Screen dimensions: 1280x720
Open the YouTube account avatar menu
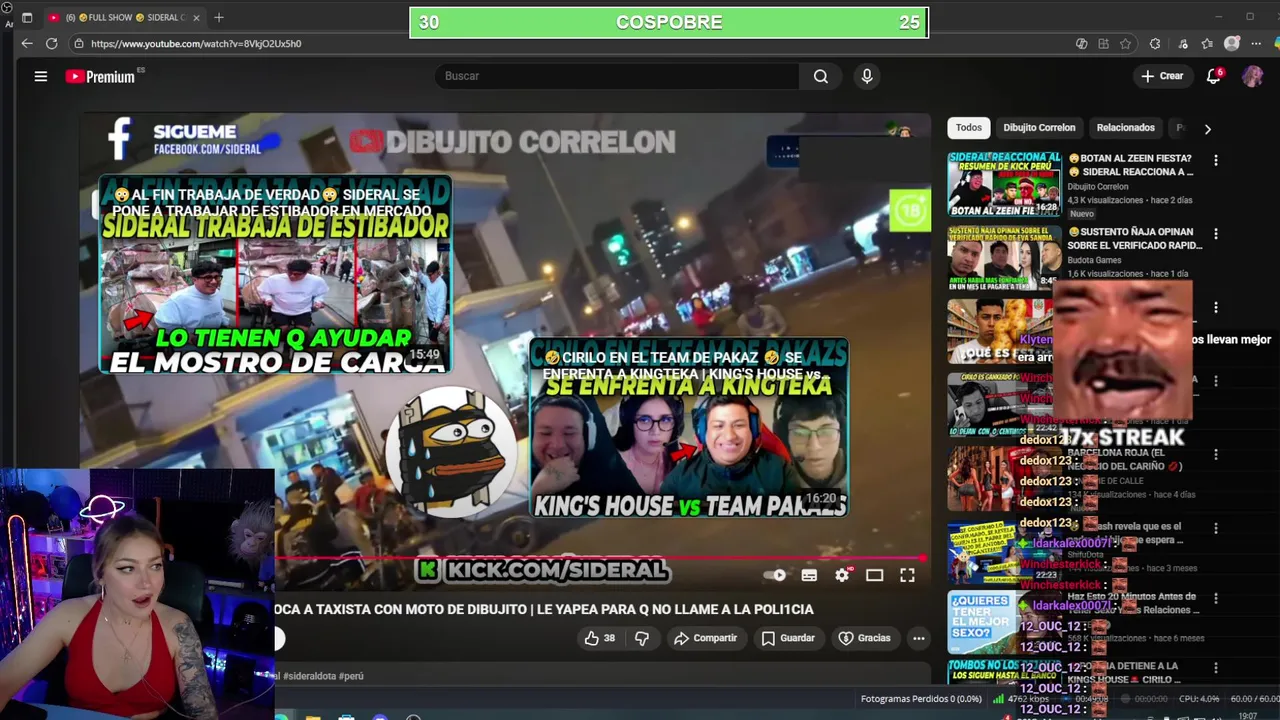[x=1252, y=76]
